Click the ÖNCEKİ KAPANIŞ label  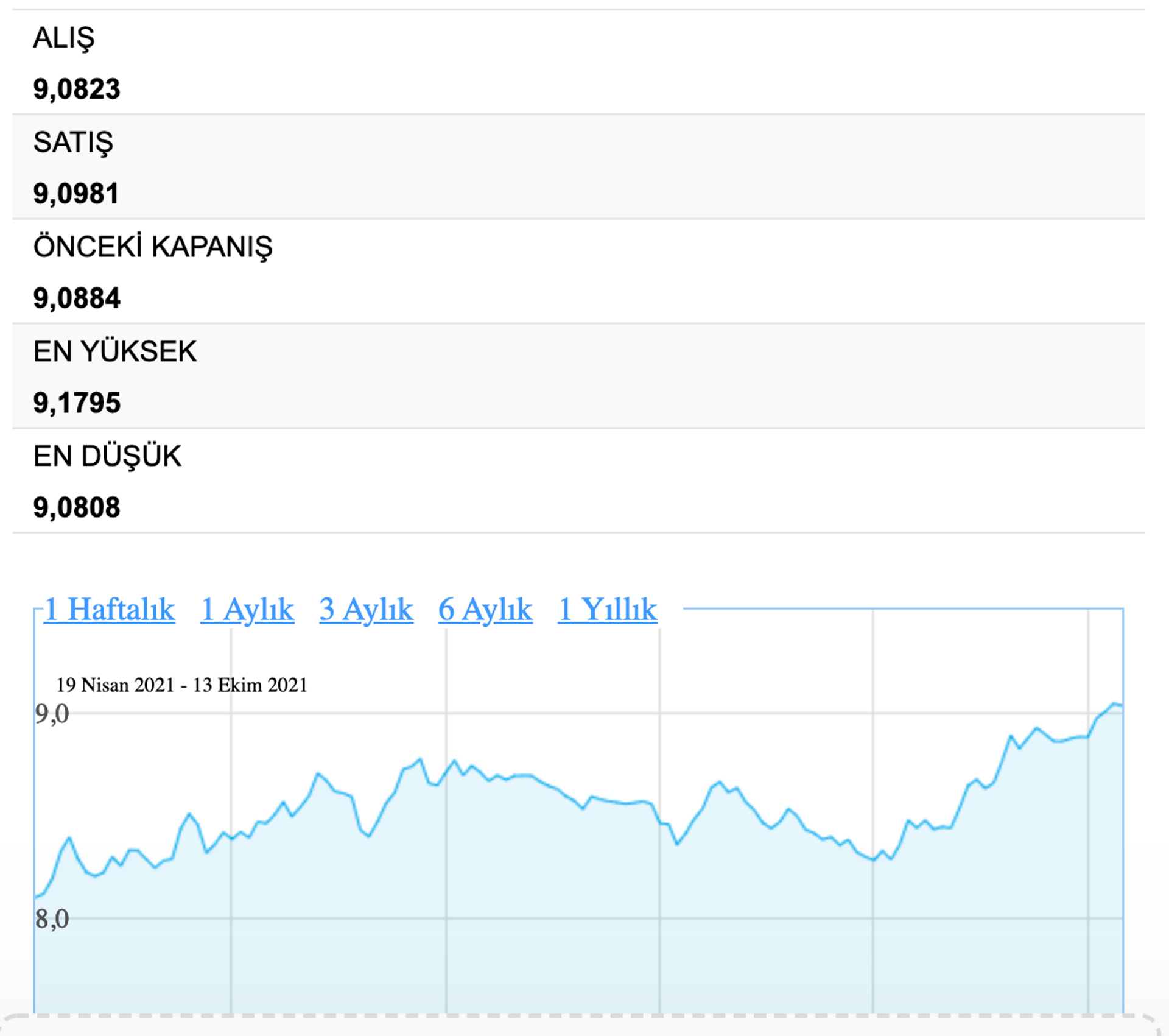tap(153, 247)
